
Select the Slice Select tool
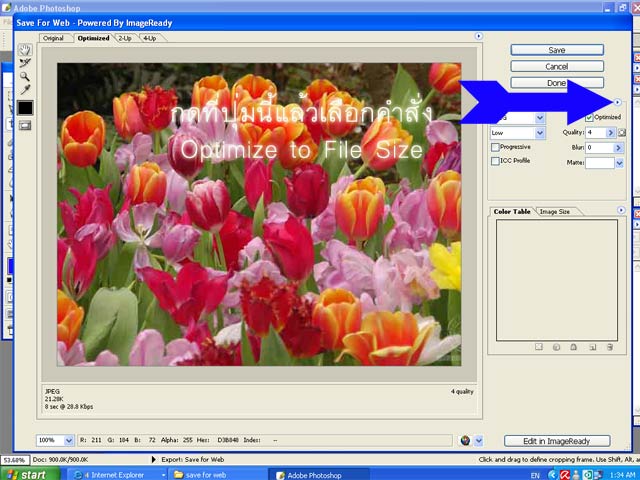pos(25,63)
